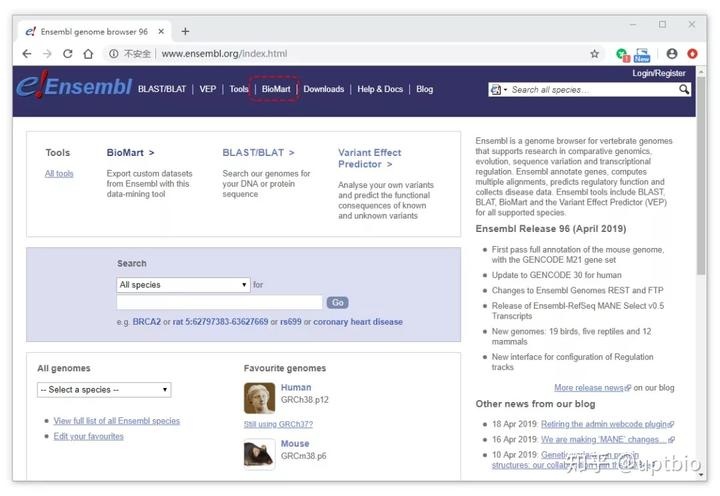
Task: Click the coronary heart disease example link
Action: coord(358,322)
